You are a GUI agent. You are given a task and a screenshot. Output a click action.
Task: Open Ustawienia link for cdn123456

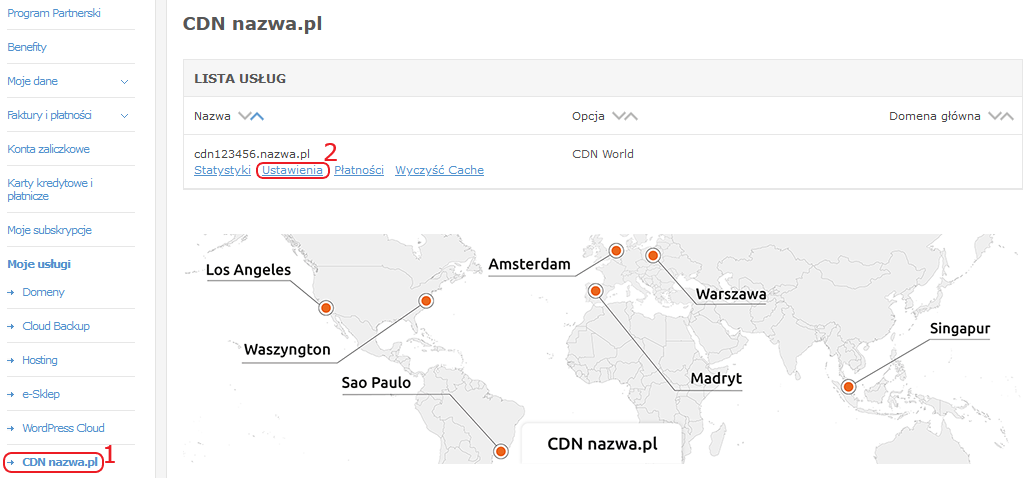[x=292, y=170]
